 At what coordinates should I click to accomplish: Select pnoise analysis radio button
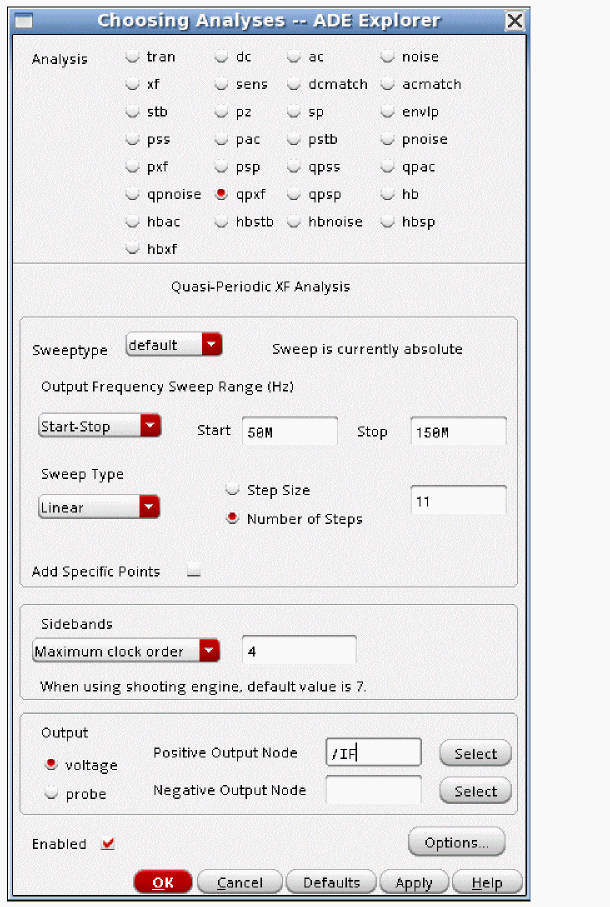tap(387, 139)
